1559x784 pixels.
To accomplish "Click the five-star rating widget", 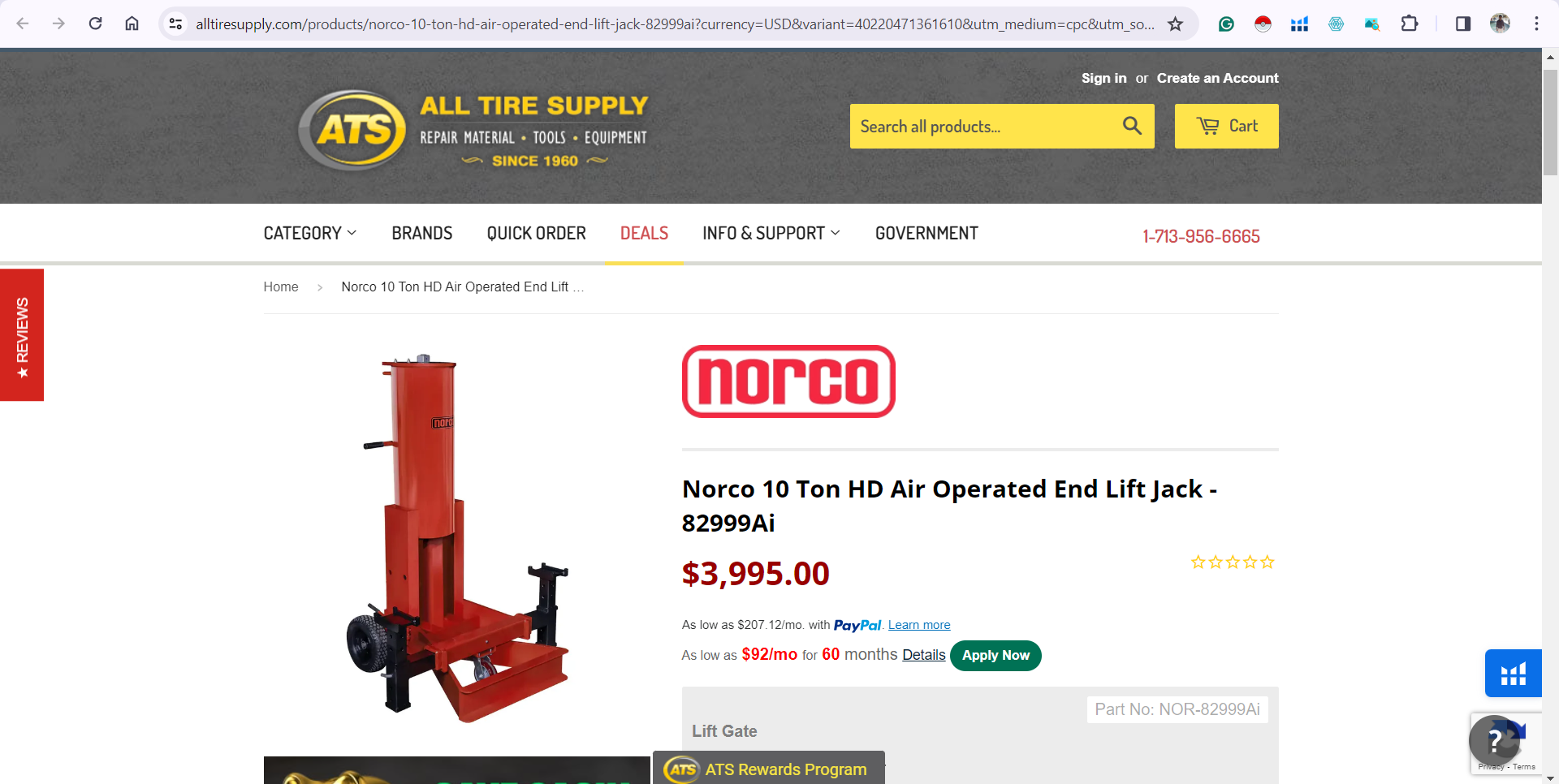I will pos(1233,562).
